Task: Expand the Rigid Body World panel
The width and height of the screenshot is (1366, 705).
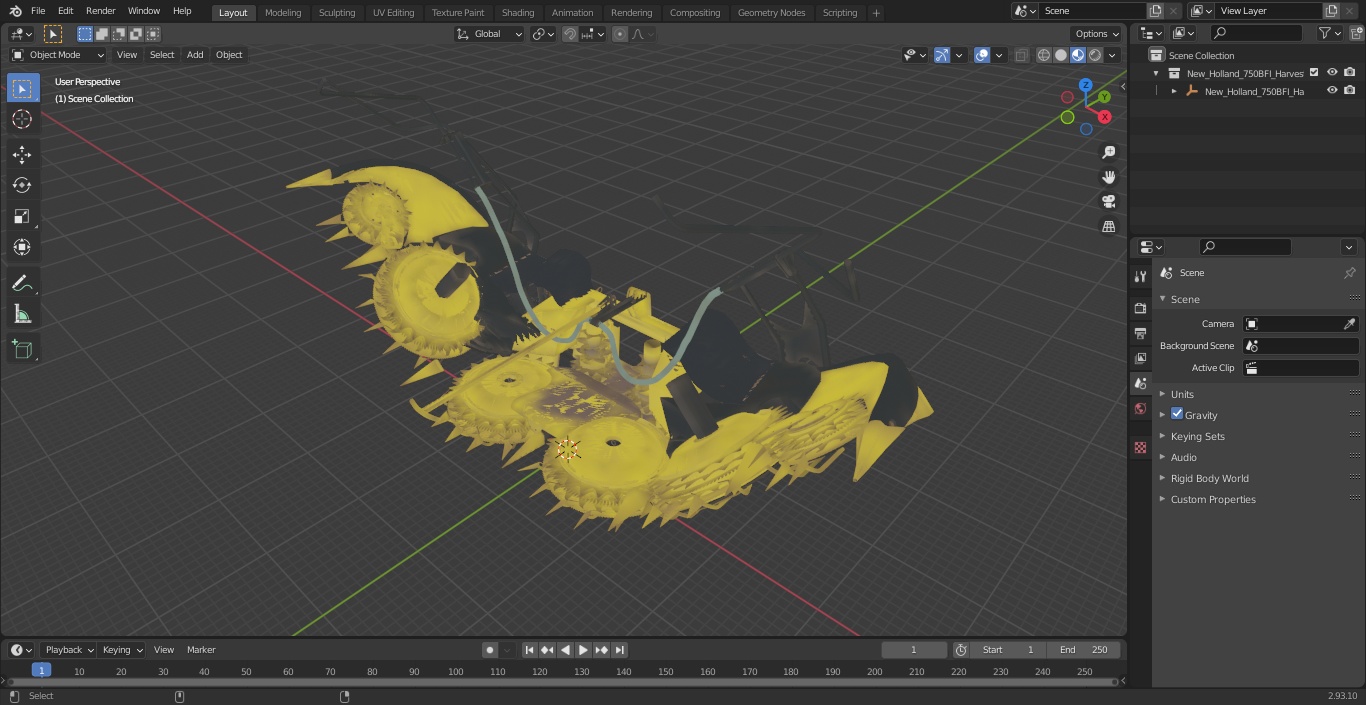Action: click(x=1210, y=478)
